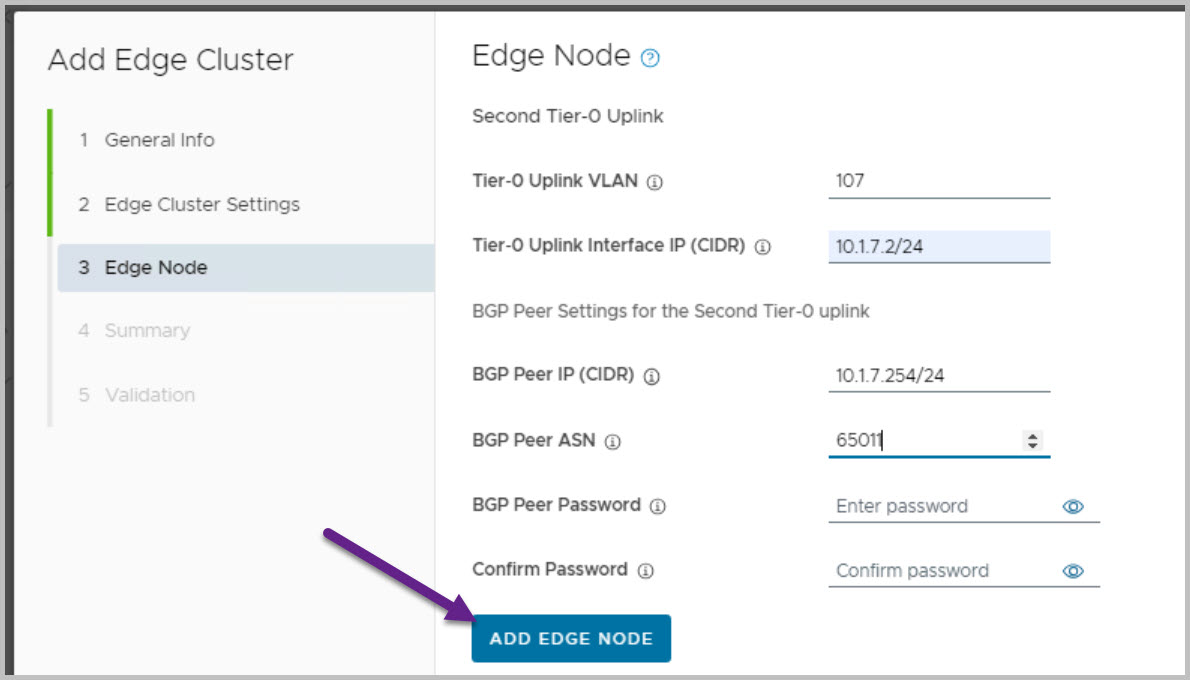This screenshot has height=680, width=1190.
Task: Go to Edge Cluster Settings step
Action: pyautogui.click(x=202, y=204)
